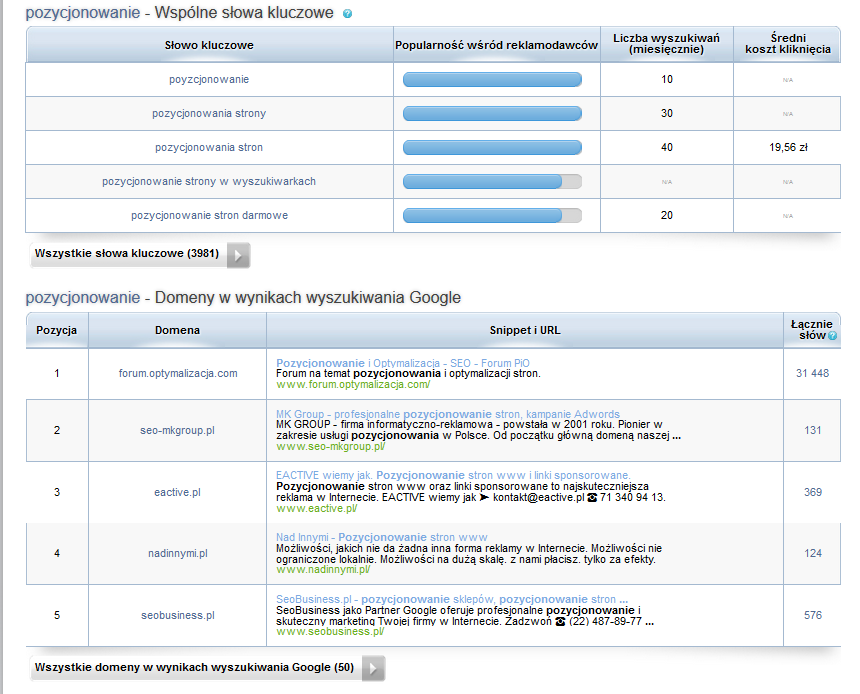This screenshot has width=860, height=694.
Task: Click arrow icon next to Wszystkie słowa kluczowe (3981)
Action: click(238, 255)
